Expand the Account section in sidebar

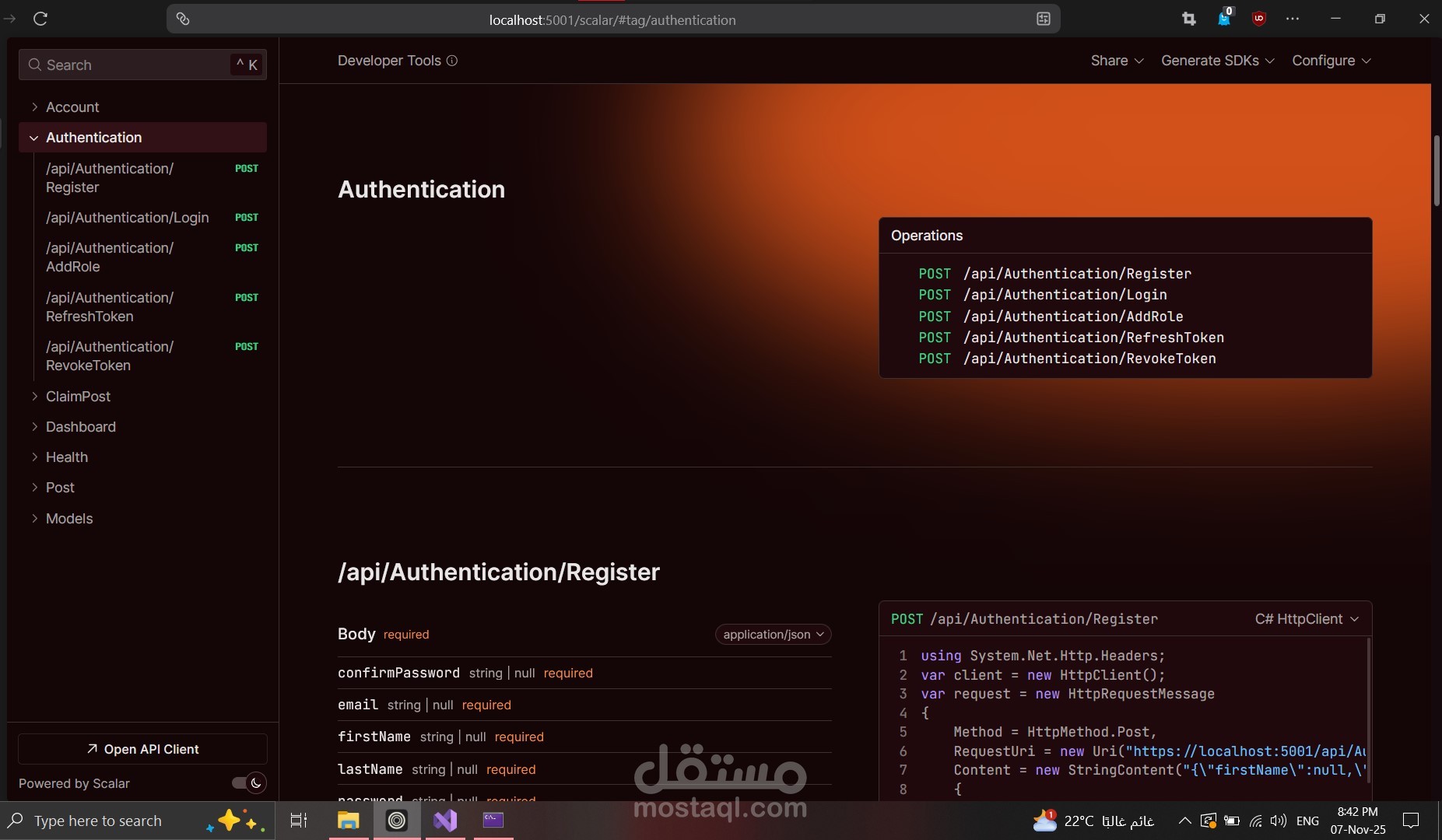[x=142, y=107]
